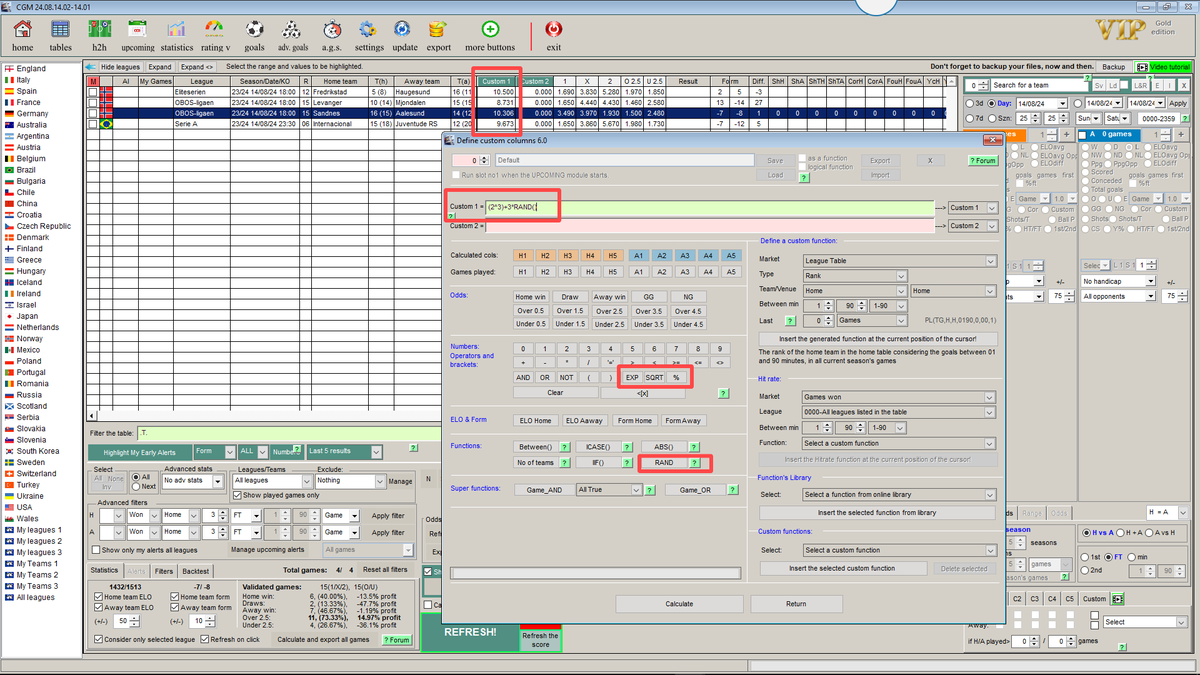
Task: Toggle 'Consider only selected league' checkbox
Action: click(97, 639)
